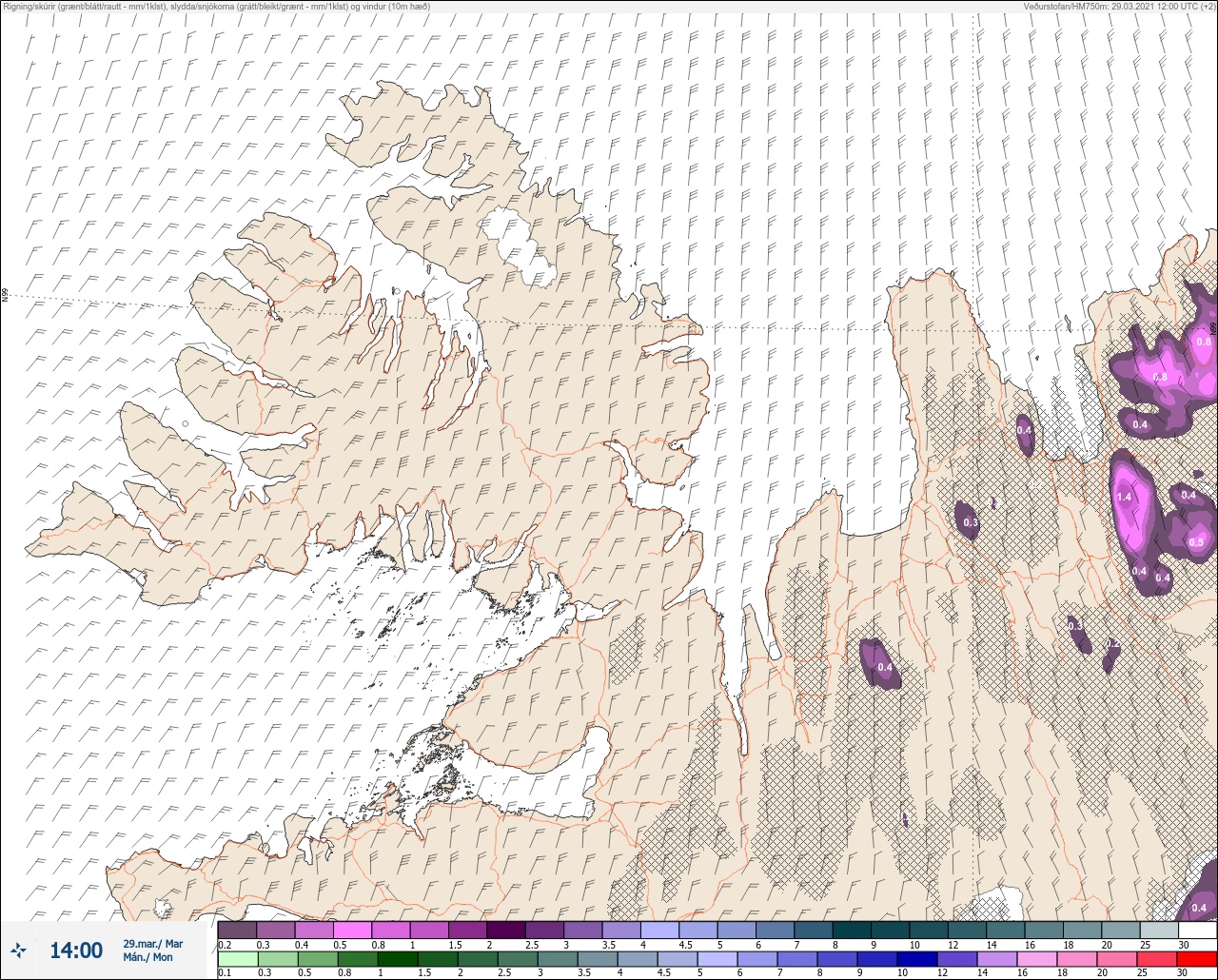The image size is (1218, 980).
Task: Select the 8 dark teal snow legend swatch
Action: (852, 930)
